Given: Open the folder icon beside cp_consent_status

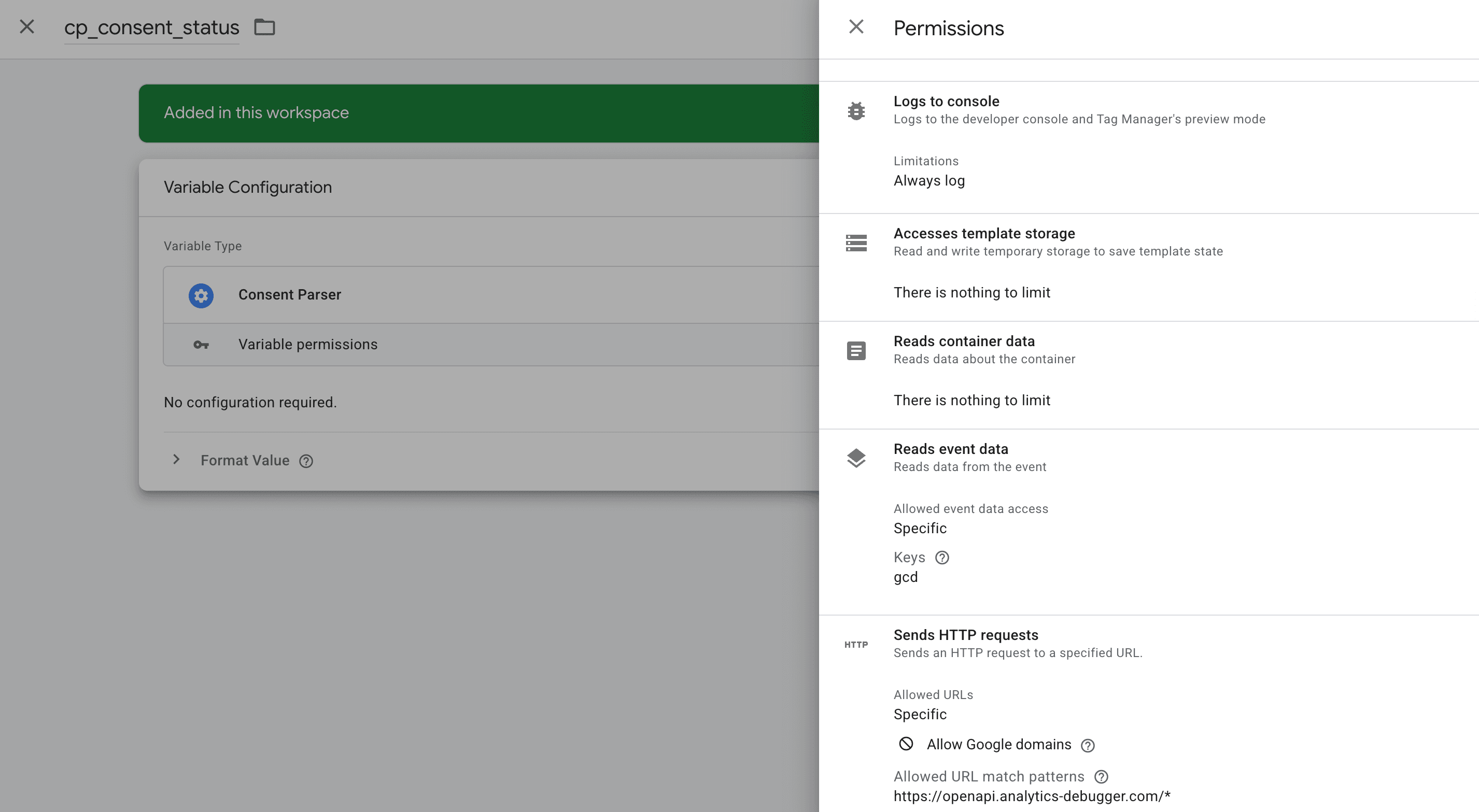Looking at the screenshot, I should click(x=265, y=26).
